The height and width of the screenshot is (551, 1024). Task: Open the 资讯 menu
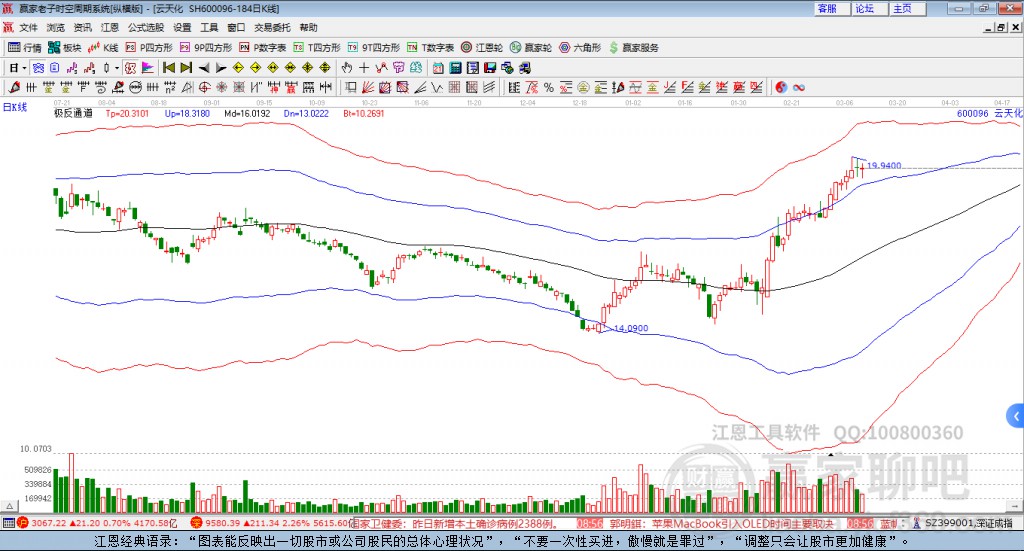[82, 27]
